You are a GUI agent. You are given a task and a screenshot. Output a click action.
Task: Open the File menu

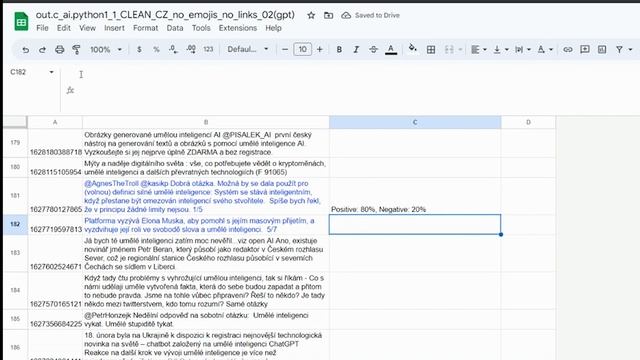pos(42,28)
